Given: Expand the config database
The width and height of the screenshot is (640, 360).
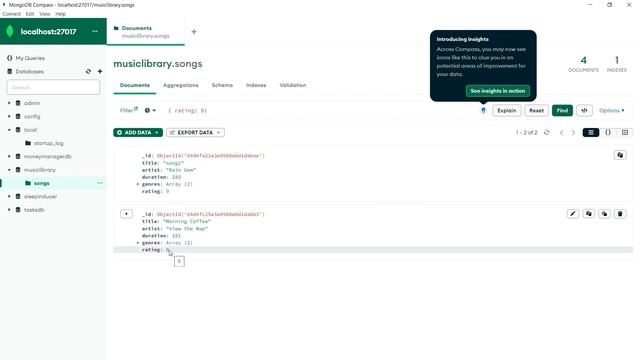Looking at the screenshot, I should (x=9, y=116).
